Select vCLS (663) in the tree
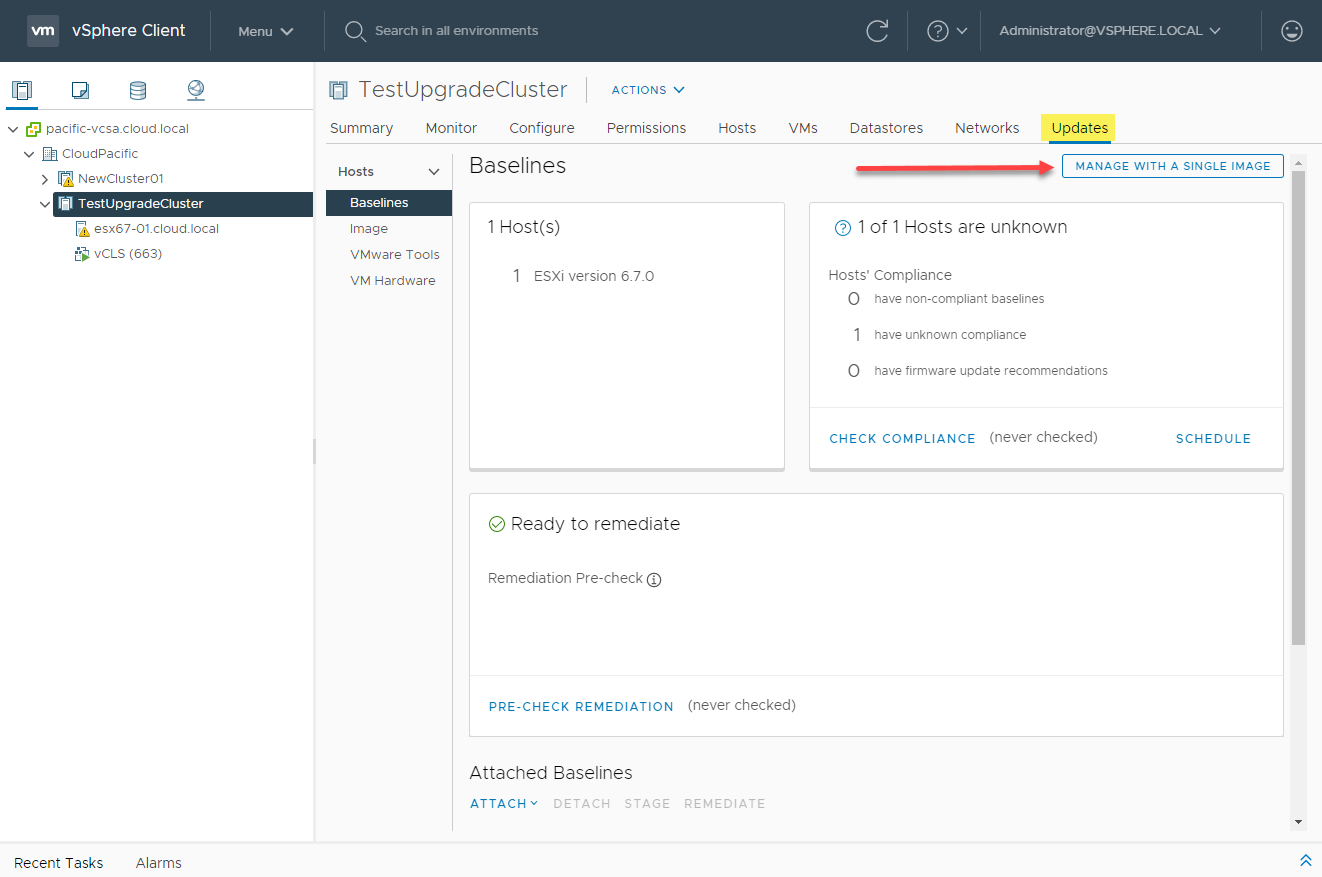 tap(128, 254)
